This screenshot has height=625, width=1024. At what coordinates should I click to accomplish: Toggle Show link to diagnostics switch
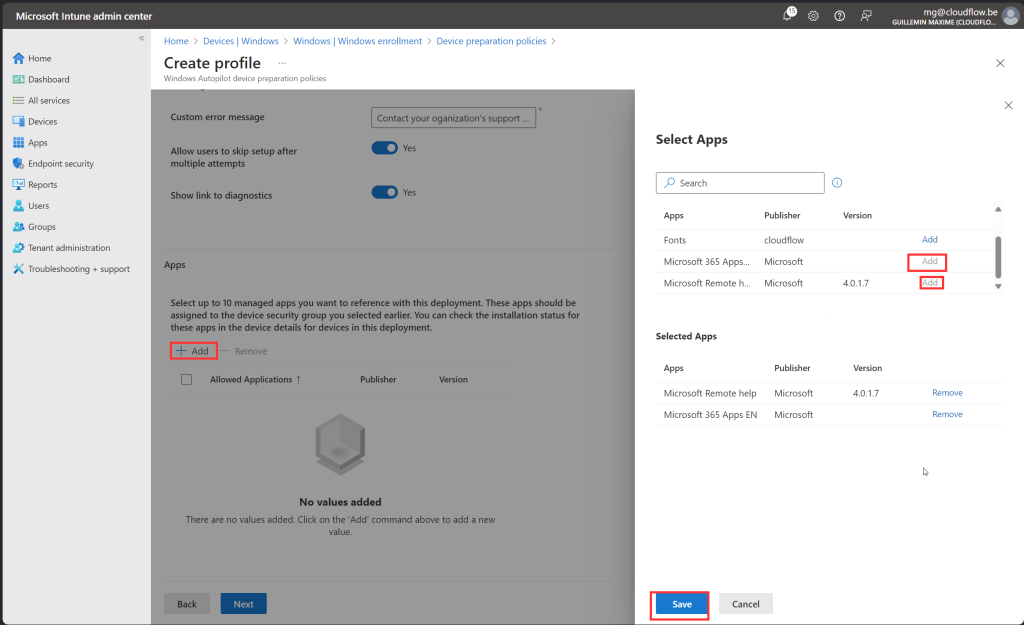[x=385, y=192]
